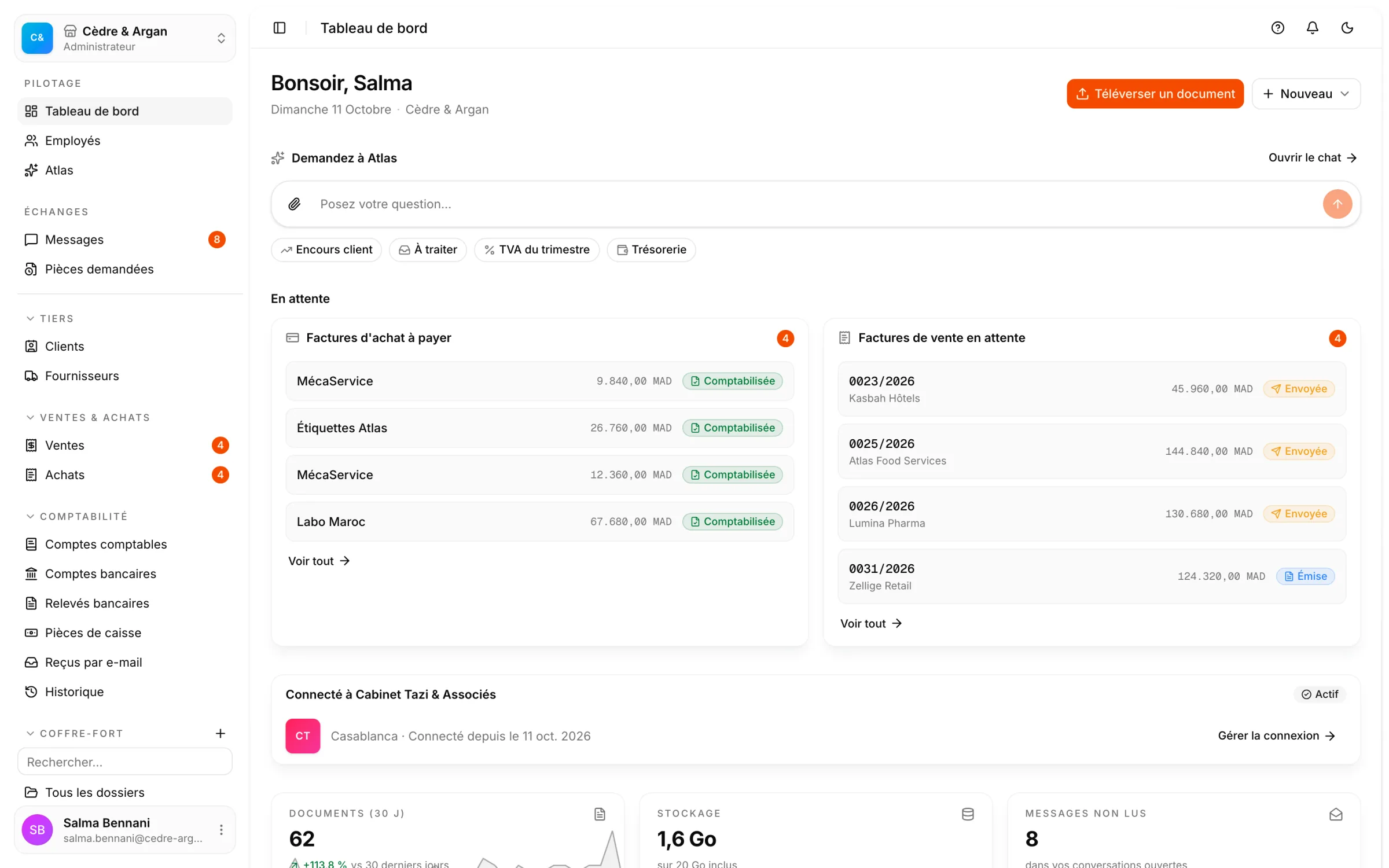Image resolution: width=1389 pixels, height=868 pixels.
Task: Open Comptes bancaires
Action: point(125,573)
